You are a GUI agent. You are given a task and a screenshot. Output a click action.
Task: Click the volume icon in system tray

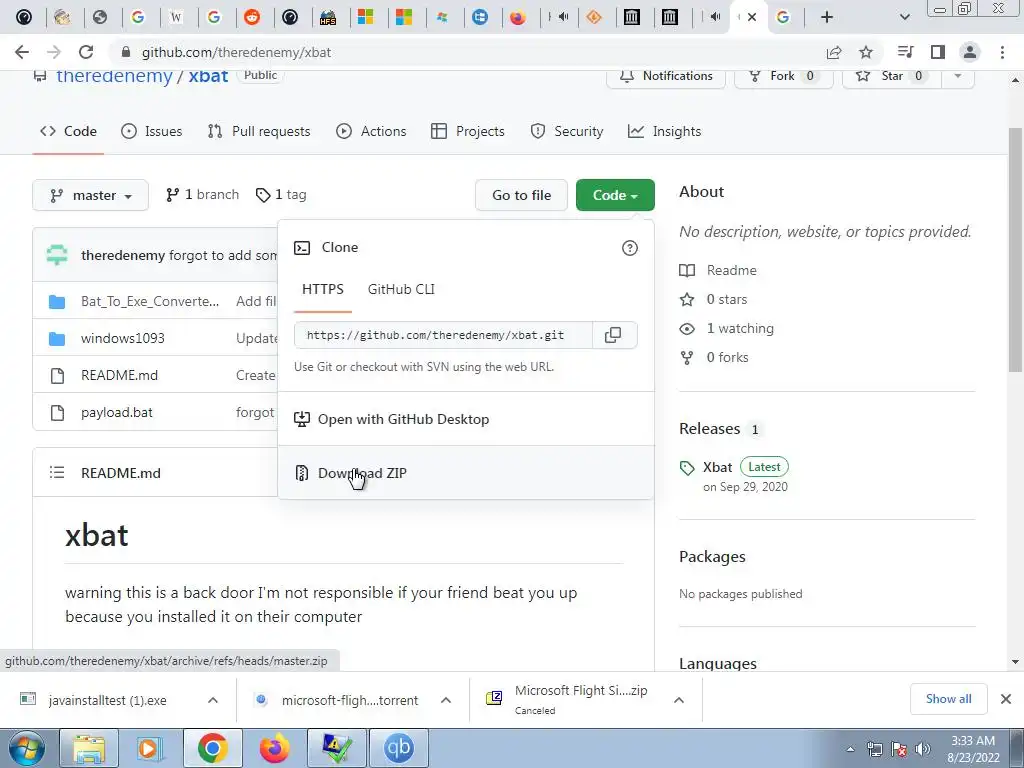pos(923,749)
